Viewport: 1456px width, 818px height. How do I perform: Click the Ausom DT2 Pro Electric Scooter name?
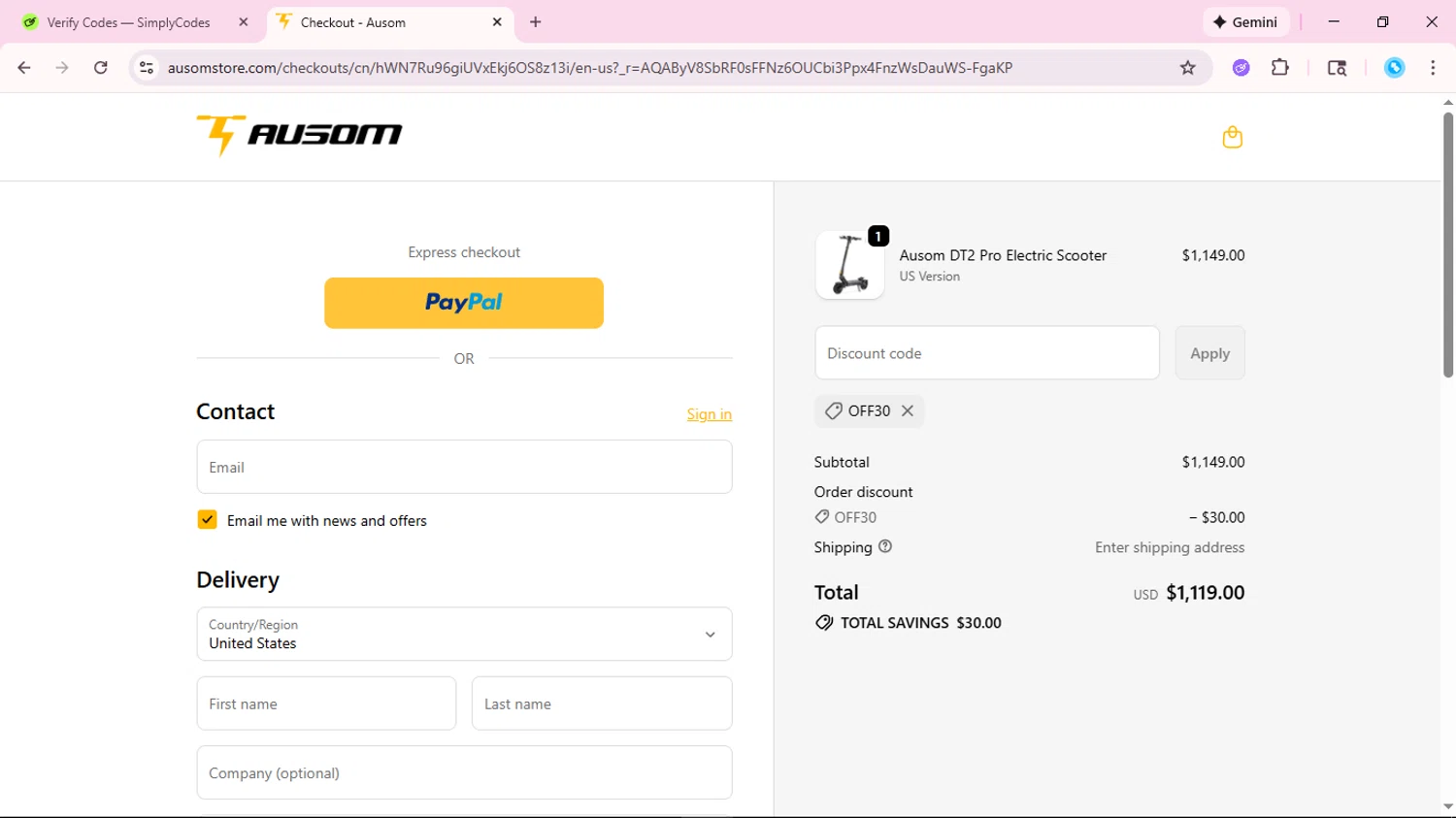pyautogui.click(x=1003, y=255)
